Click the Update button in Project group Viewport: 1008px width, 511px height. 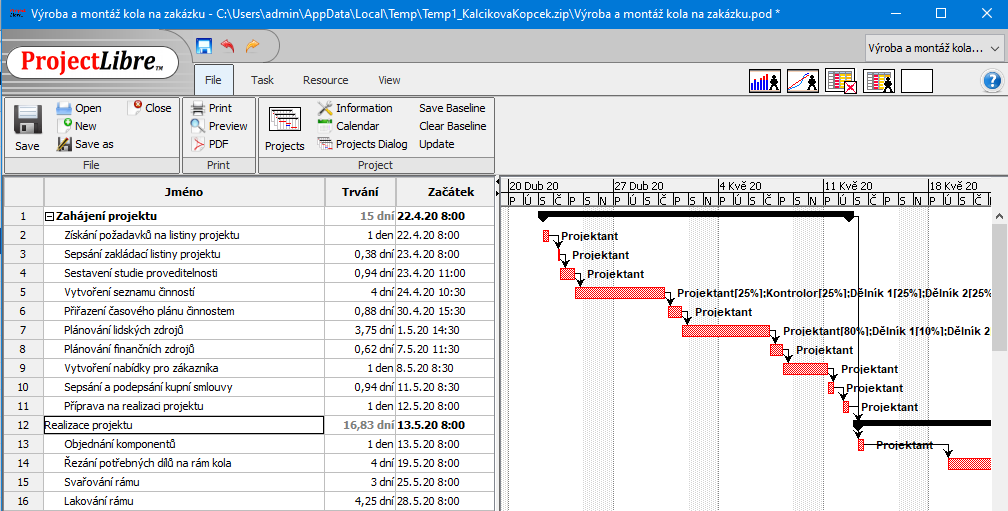coord(436,144)
